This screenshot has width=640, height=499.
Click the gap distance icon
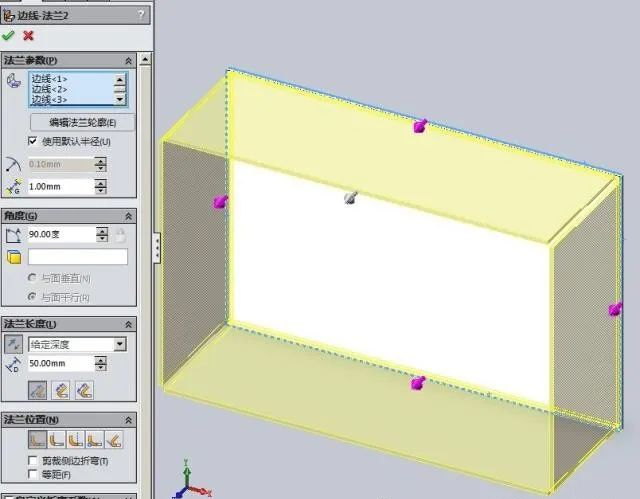tap(13, 187)
